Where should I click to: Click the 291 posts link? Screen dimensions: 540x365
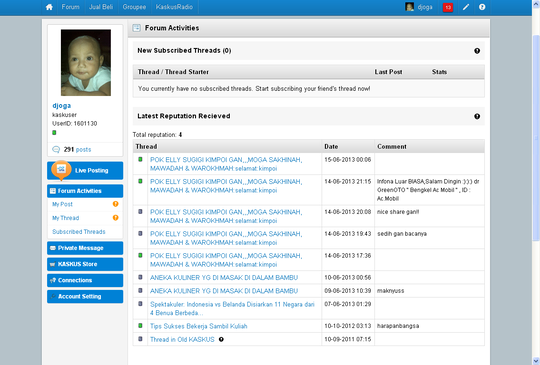(x=77, y=149)
